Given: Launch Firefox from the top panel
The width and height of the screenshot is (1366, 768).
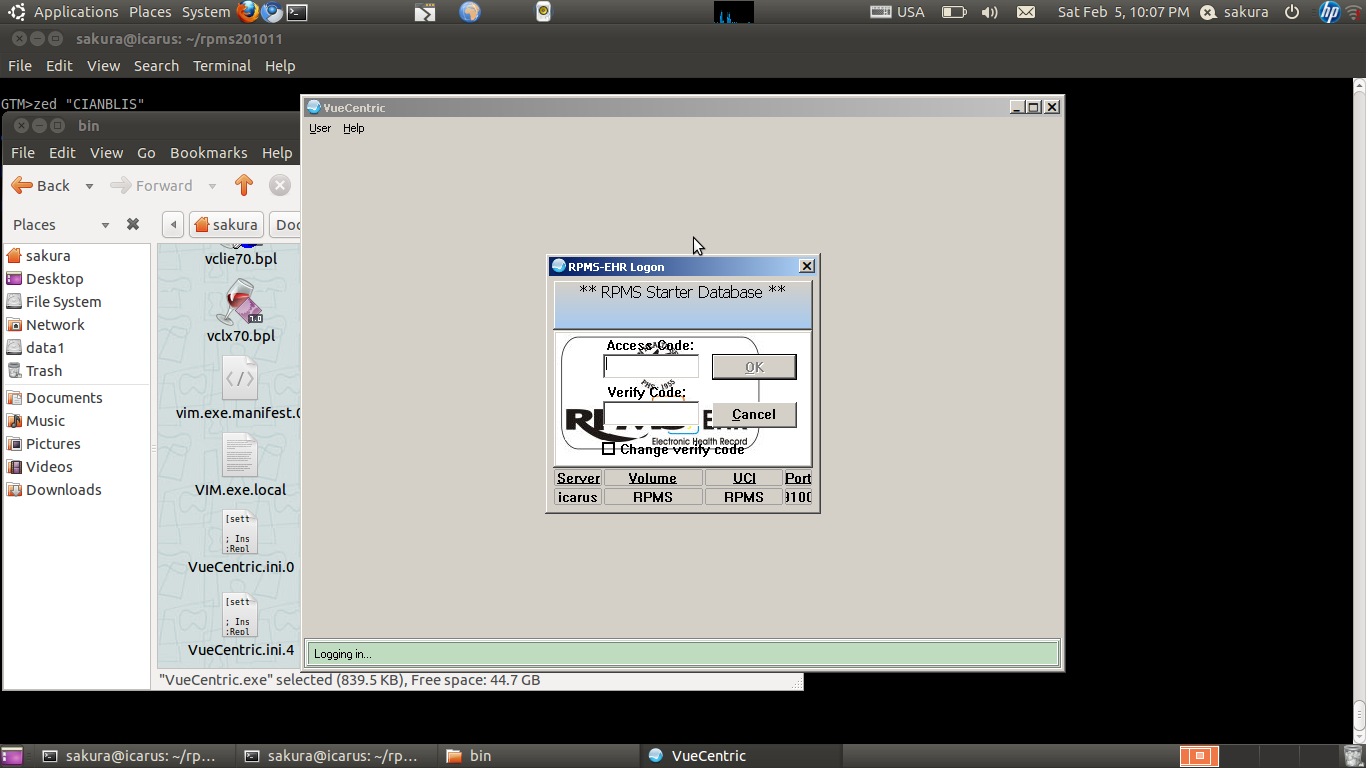Looking at the screenshot, I should (x=248, y=12).
